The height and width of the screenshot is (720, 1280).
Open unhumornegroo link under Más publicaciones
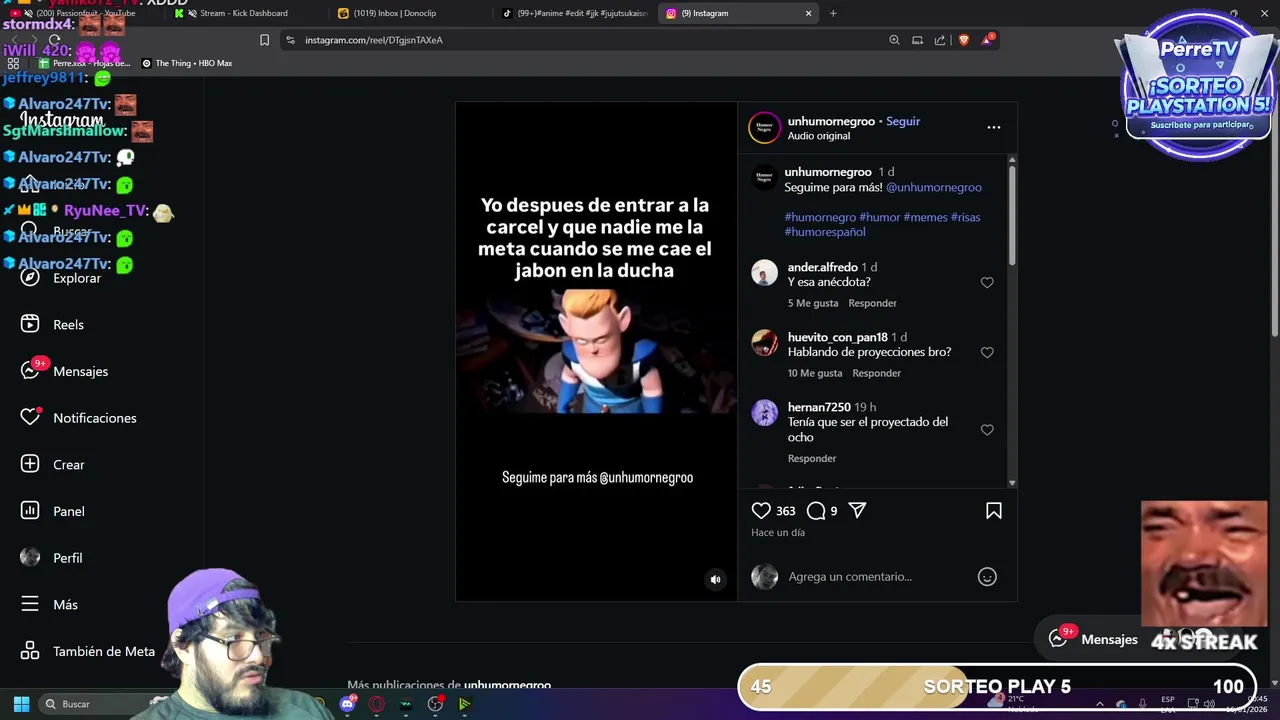coord(507,686)
